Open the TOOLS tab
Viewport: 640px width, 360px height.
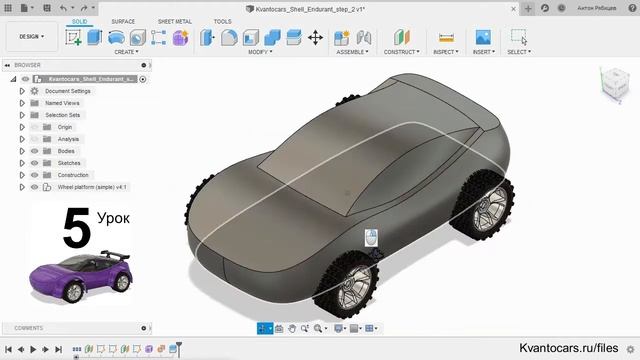click(222, 21)
